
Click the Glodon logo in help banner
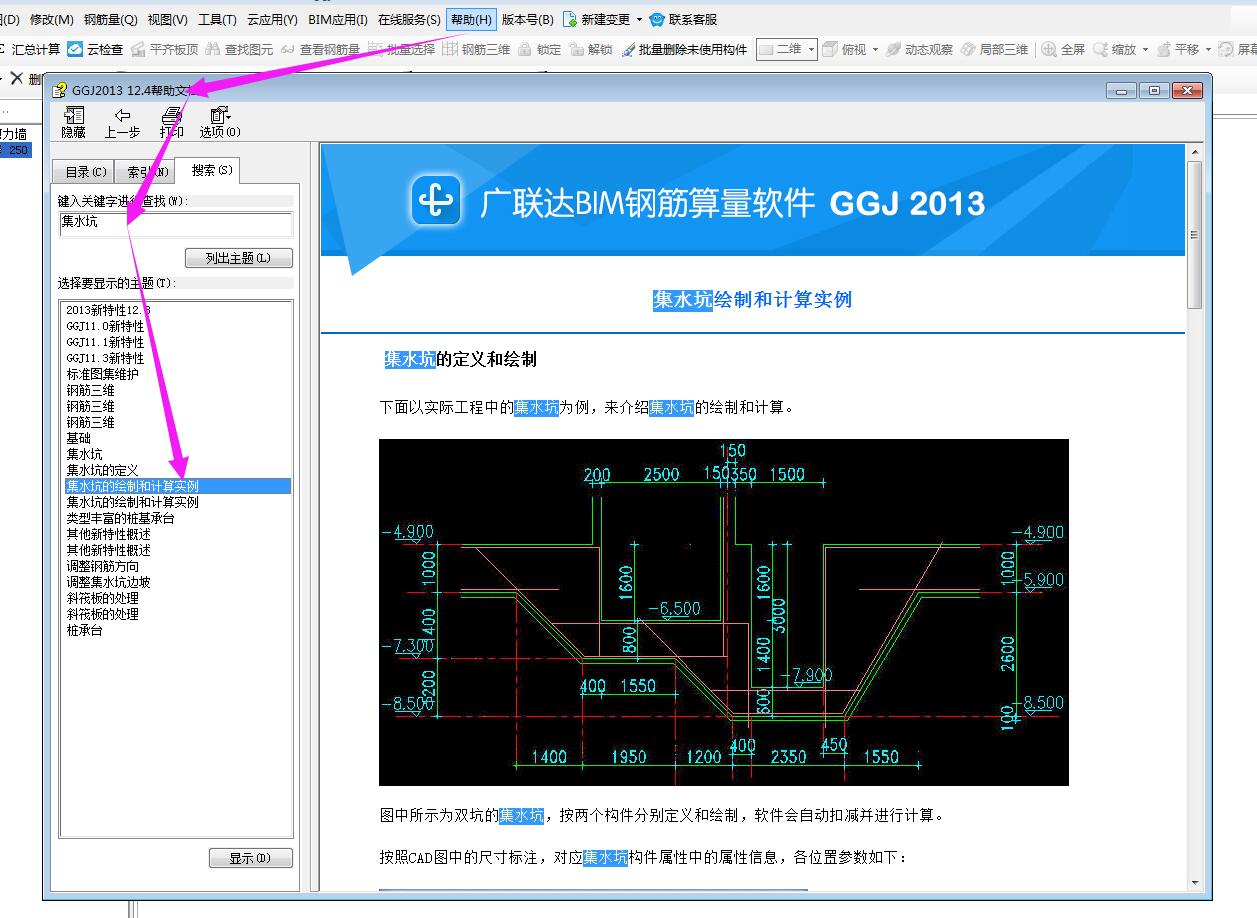click(x=436, y=202)
